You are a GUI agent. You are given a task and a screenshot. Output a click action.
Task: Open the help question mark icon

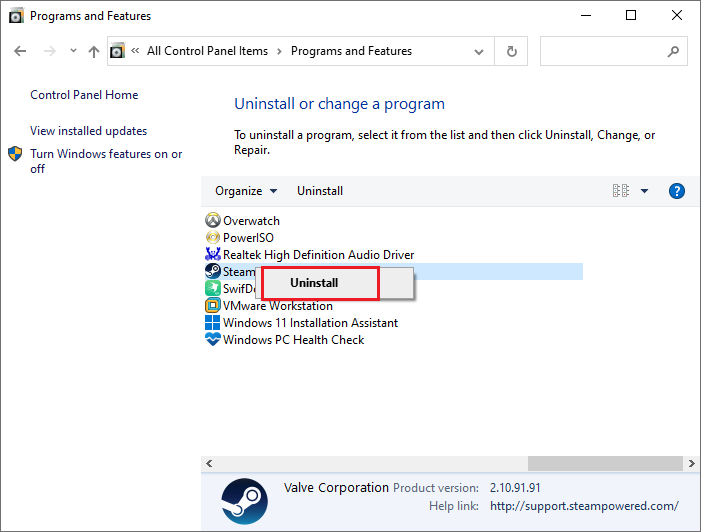click(677, 191)
